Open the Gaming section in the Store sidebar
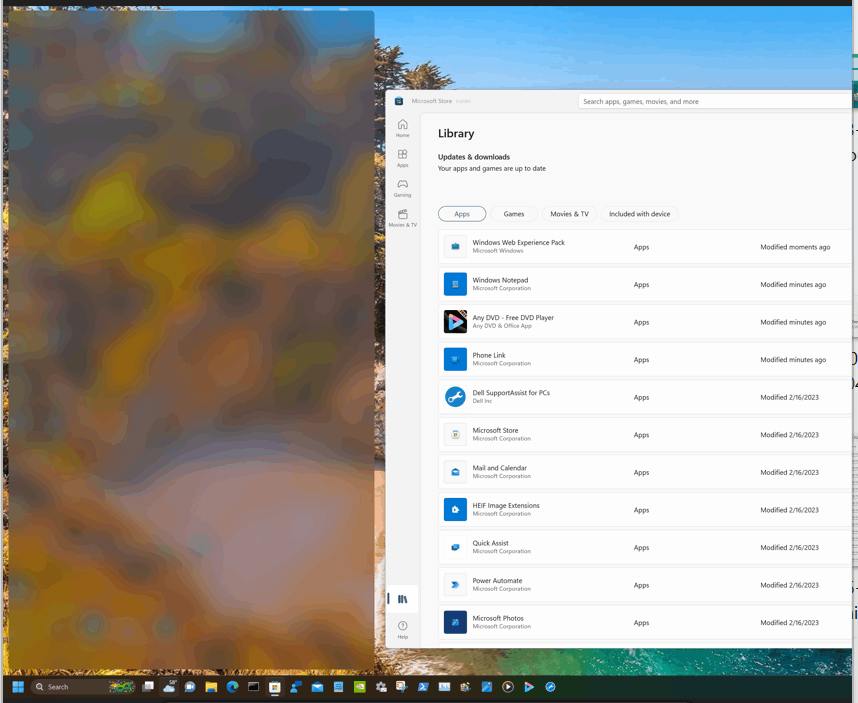 coord(402,188)
